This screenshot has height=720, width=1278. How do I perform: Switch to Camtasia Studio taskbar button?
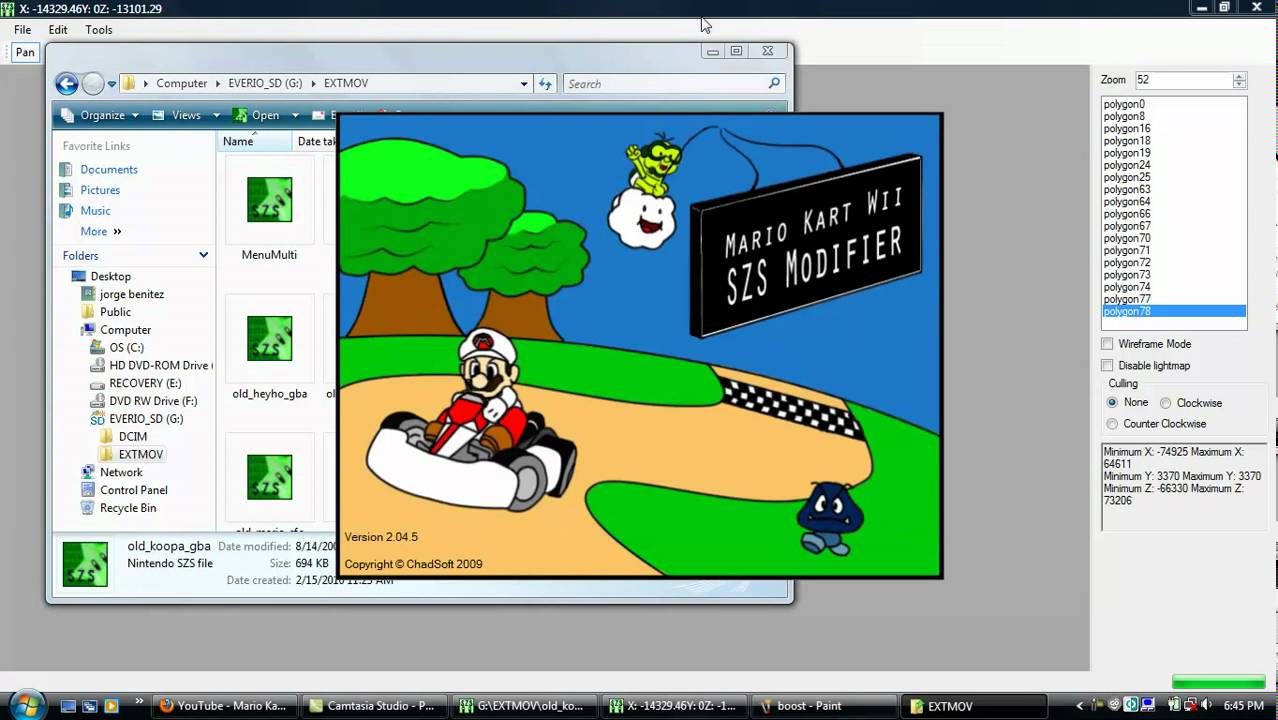coord(375,706)
